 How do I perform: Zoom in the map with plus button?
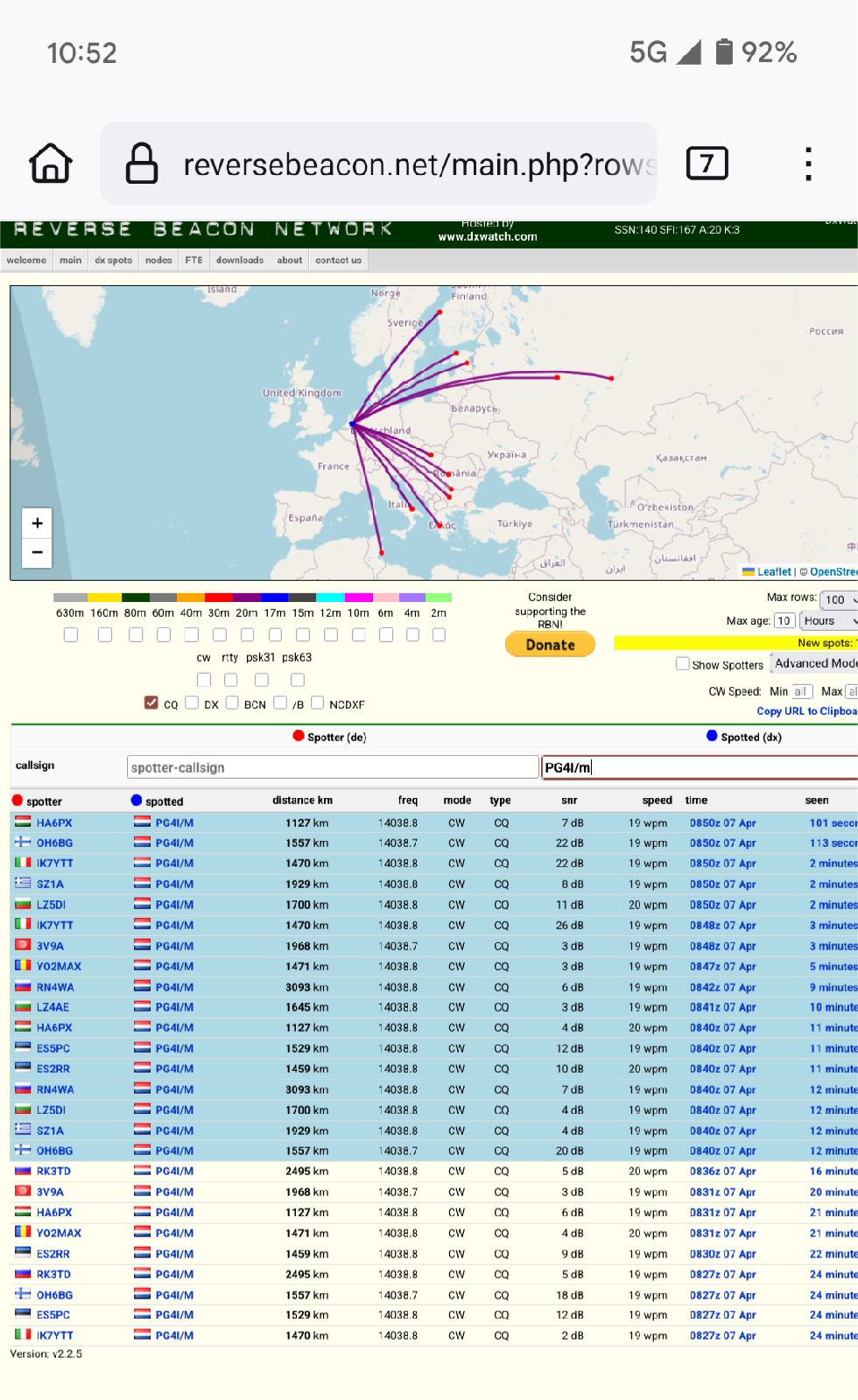pyautogui.click(x=37, y=522)
